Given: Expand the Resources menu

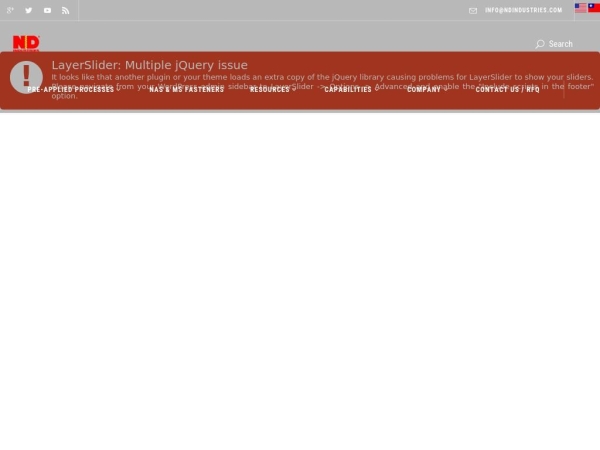Looking at the screenshot, I should point(272,90).
